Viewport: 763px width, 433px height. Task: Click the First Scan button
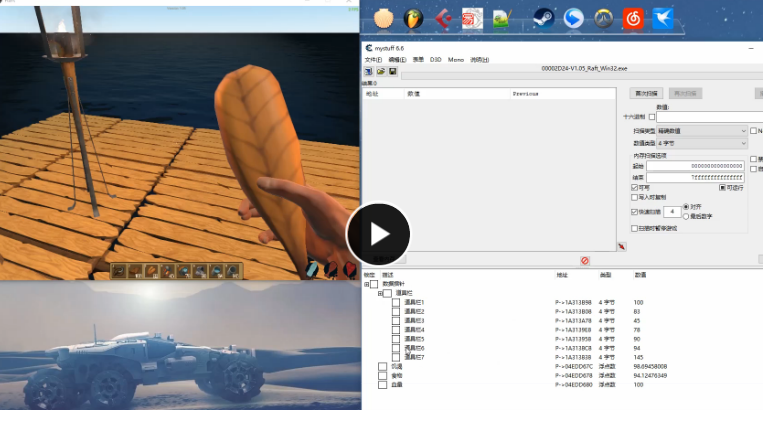[646, 93]
